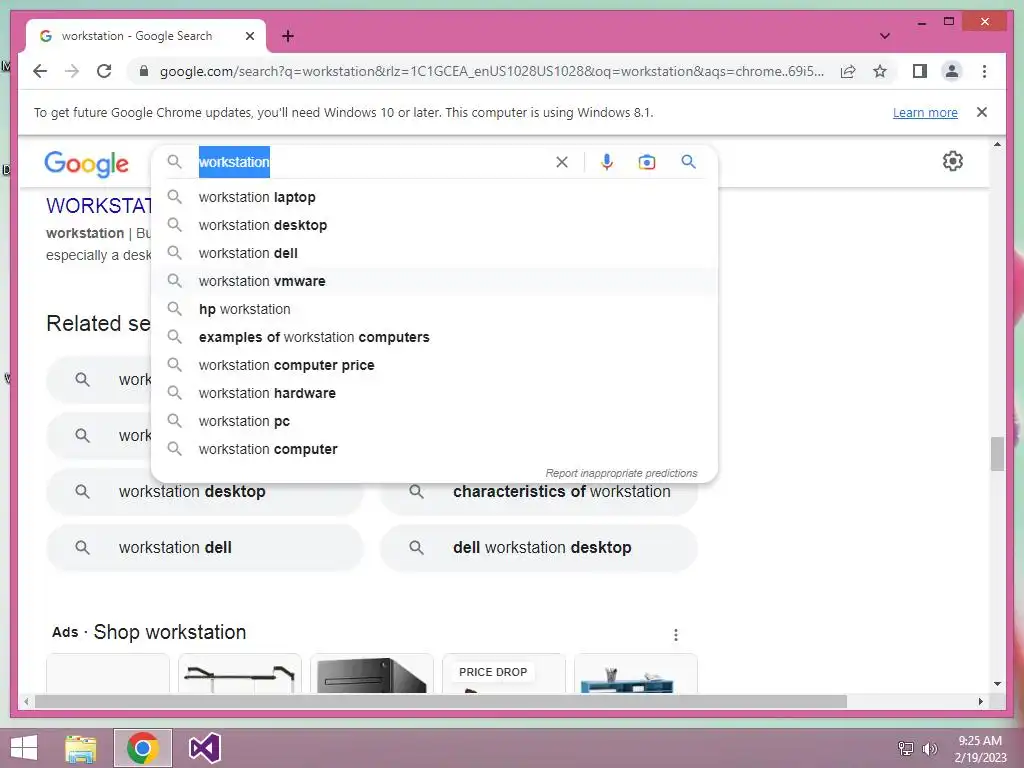Open the Learn more link
1024x768 pixels.
[x=925, y=112]
